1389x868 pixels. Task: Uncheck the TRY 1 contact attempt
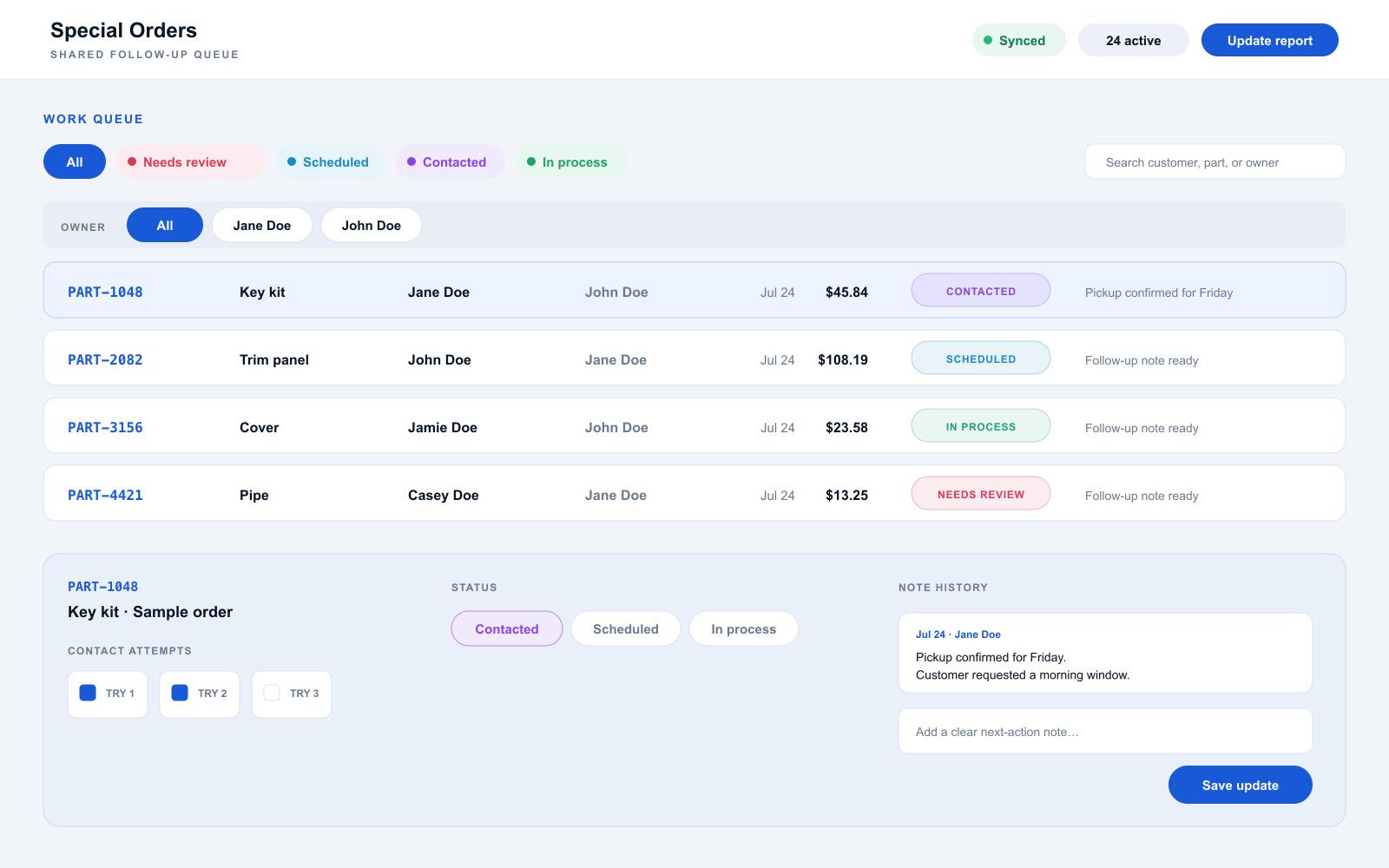pos(88,693)
